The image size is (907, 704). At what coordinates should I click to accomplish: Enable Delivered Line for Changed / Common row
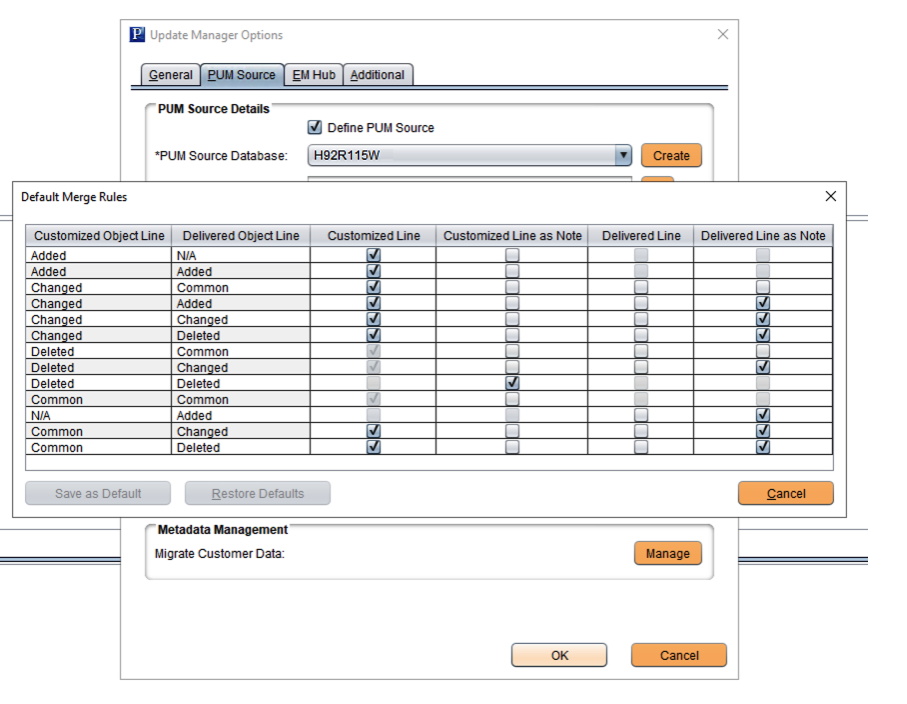pyautogui.click(x=641, y=288)
